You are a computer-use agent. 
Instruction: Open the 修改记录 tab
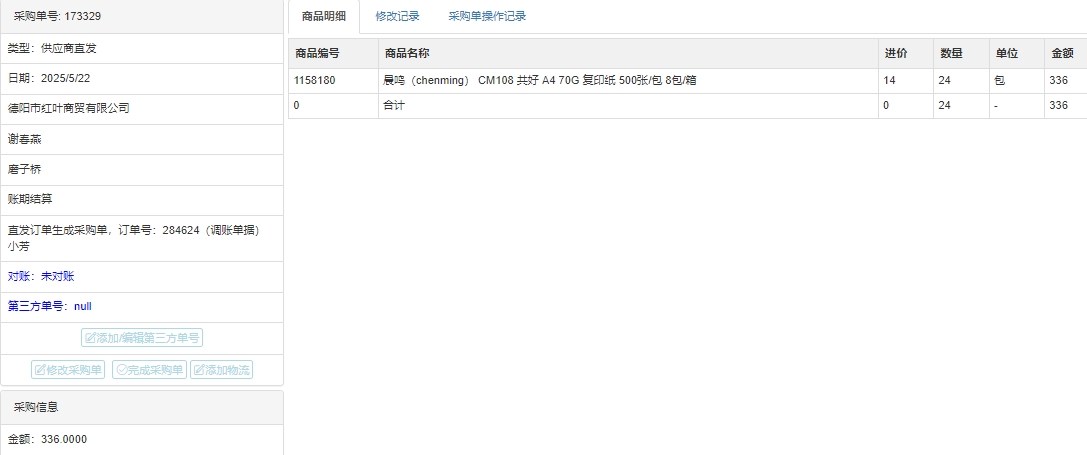tap(397, 17)
